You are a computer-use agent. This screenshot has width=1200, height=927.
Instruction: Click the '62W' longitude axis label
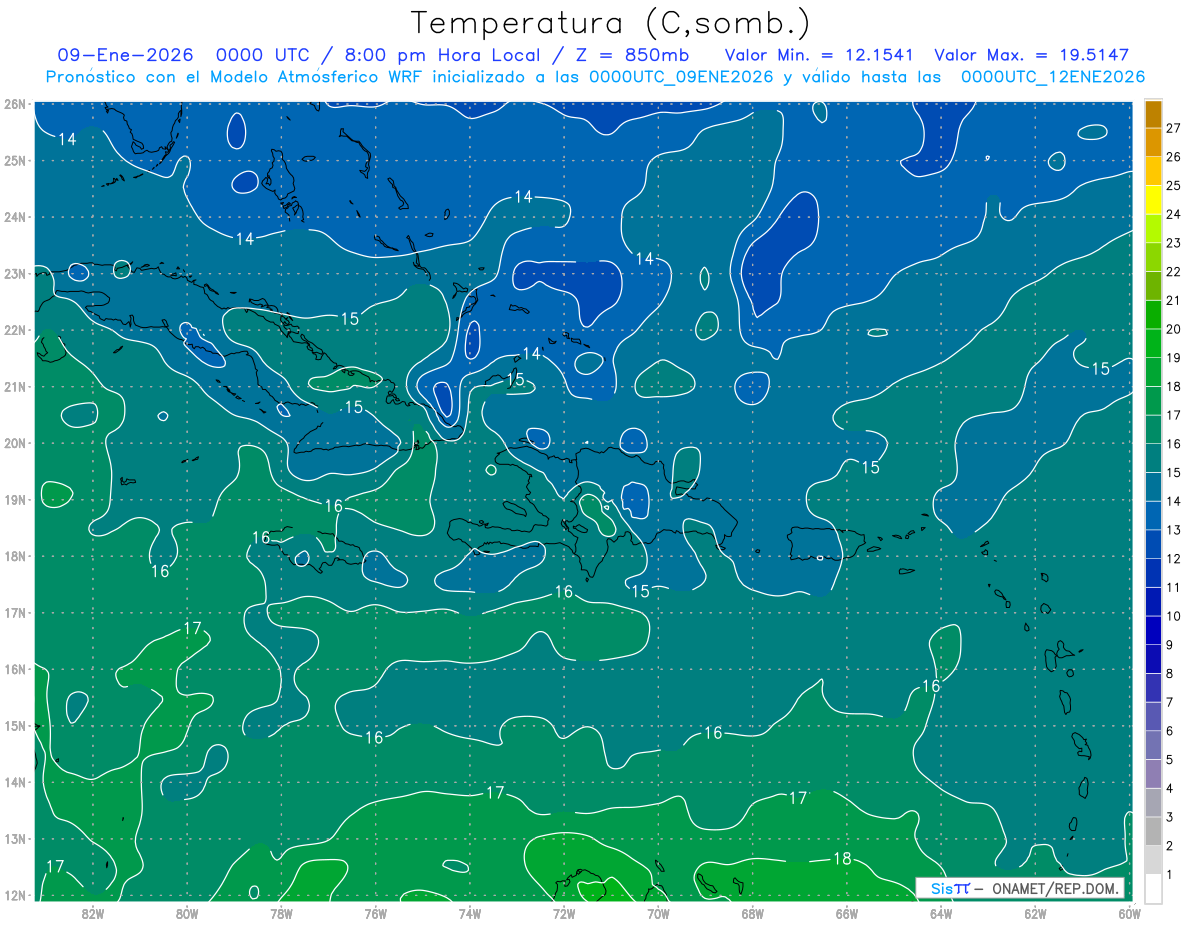click(1035, 913)
